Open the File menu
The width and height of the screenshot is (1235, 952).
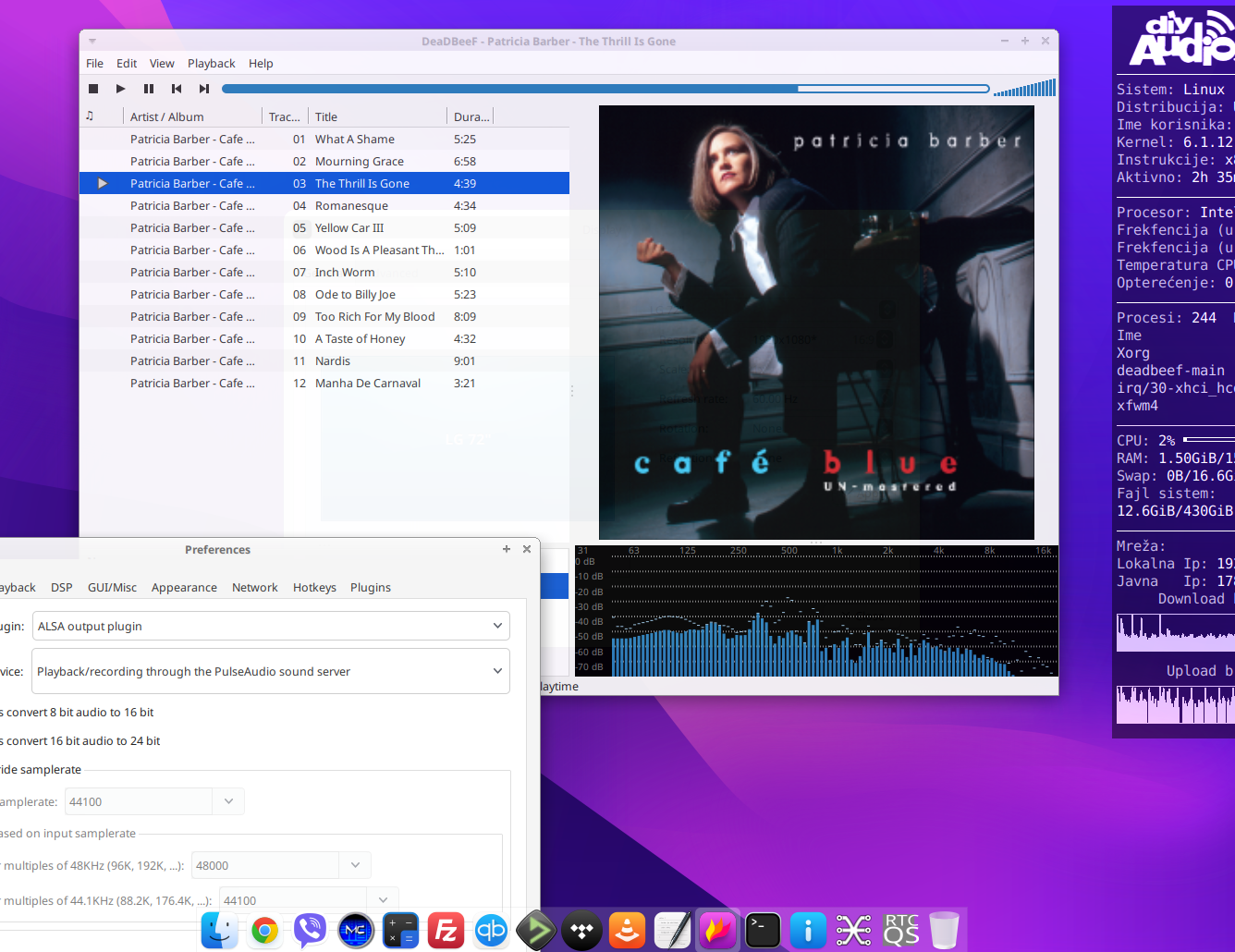94,64
